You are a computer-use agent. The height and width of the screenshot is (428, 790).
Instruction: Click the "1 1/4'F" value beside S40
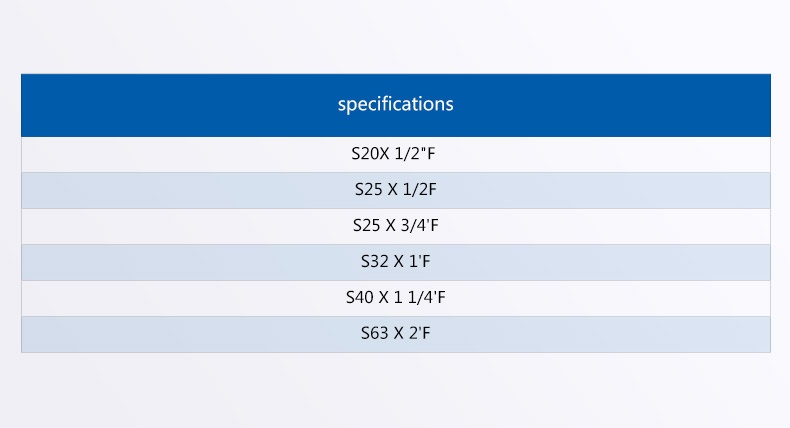pyautogui.click(x=419, y=297)
